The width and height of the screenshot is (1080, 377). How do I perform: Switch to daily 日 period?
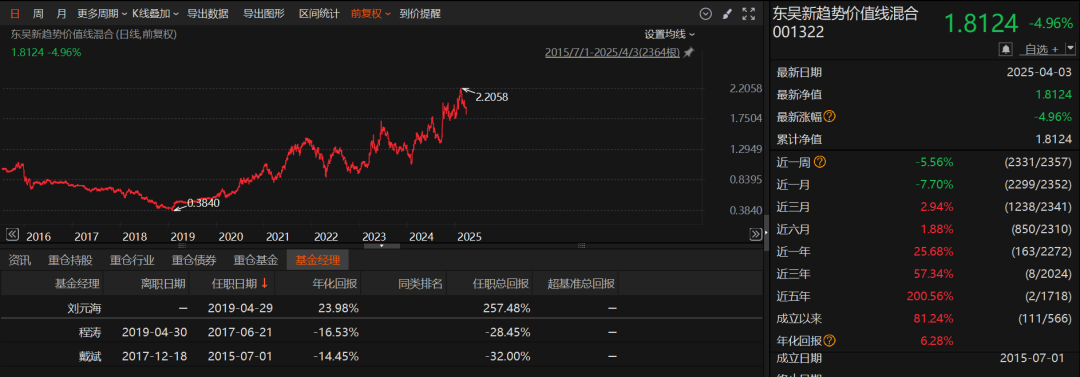(x=14, y=13)
